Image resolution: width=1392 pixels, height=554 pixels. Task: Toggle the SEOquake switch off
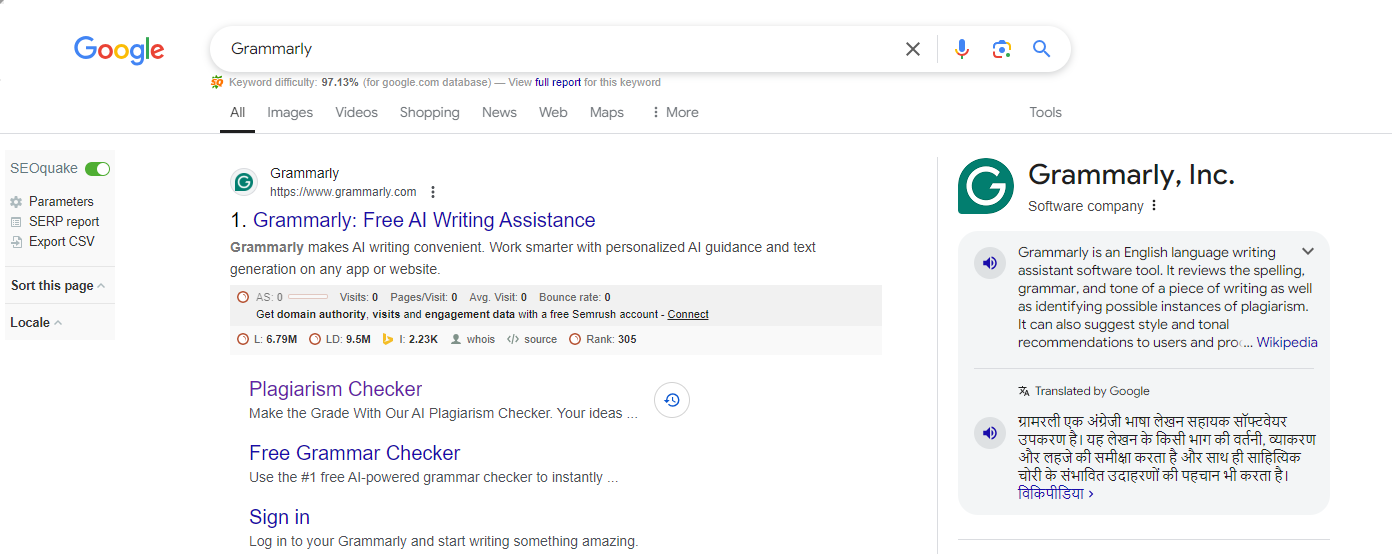point(97,169)
